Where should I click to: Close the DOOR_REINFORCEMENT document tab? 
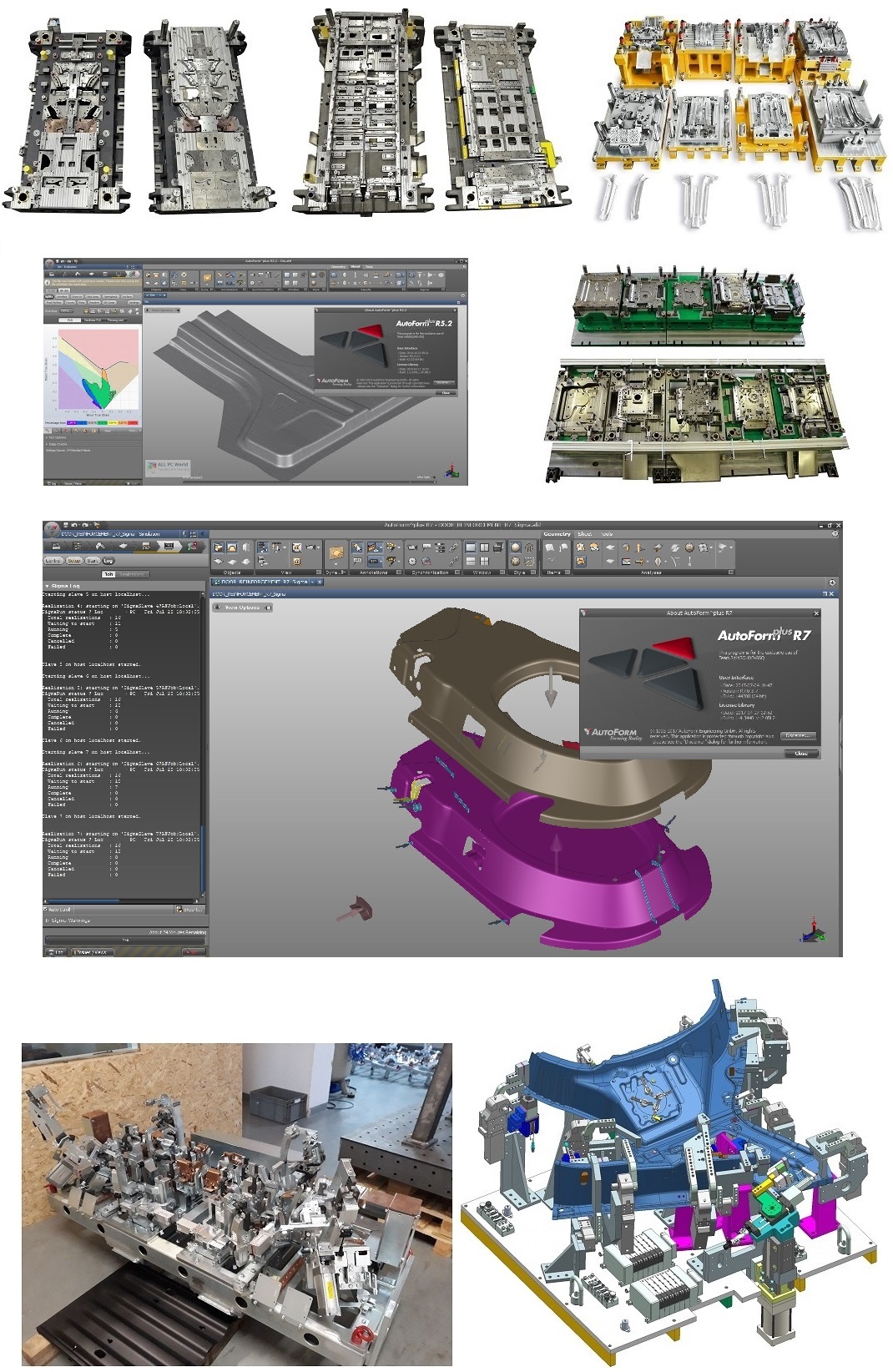click(319, 582)
